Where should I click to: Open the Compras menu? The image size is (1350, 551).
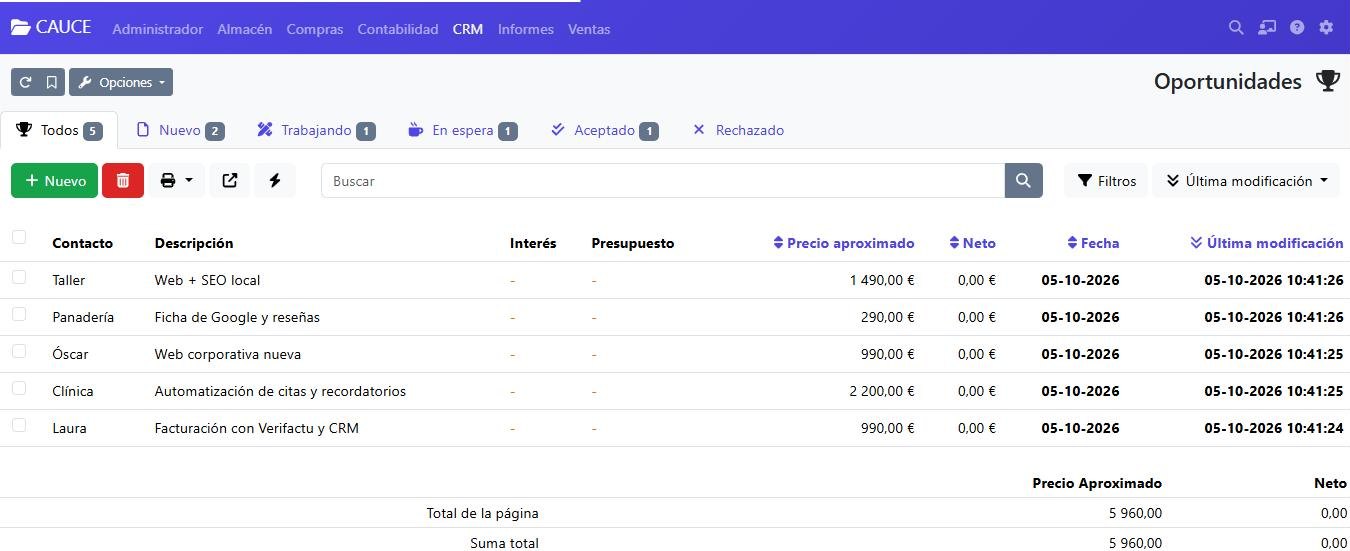[315, 29]
